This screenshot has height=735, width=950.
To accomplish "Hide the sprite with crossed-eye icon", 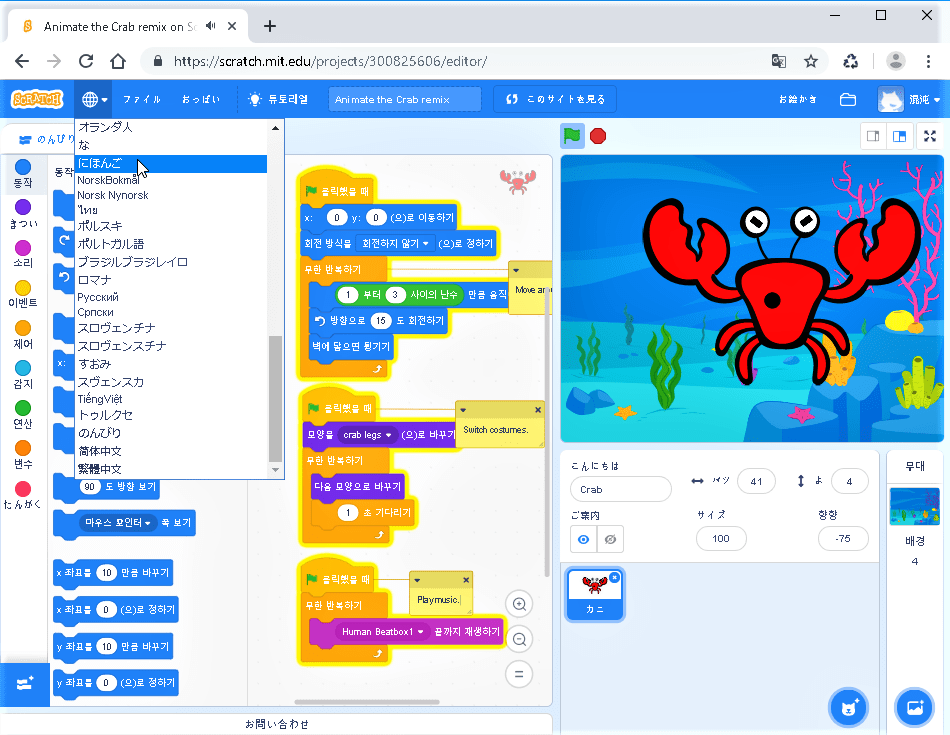I will coord(610,539).
